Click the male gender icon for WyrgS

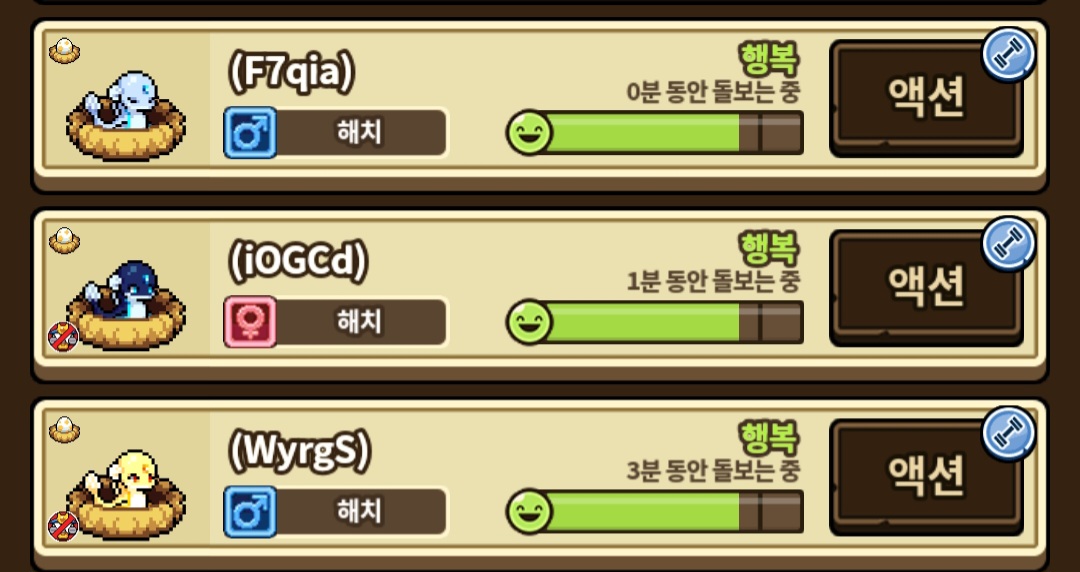tap(250, 511)
